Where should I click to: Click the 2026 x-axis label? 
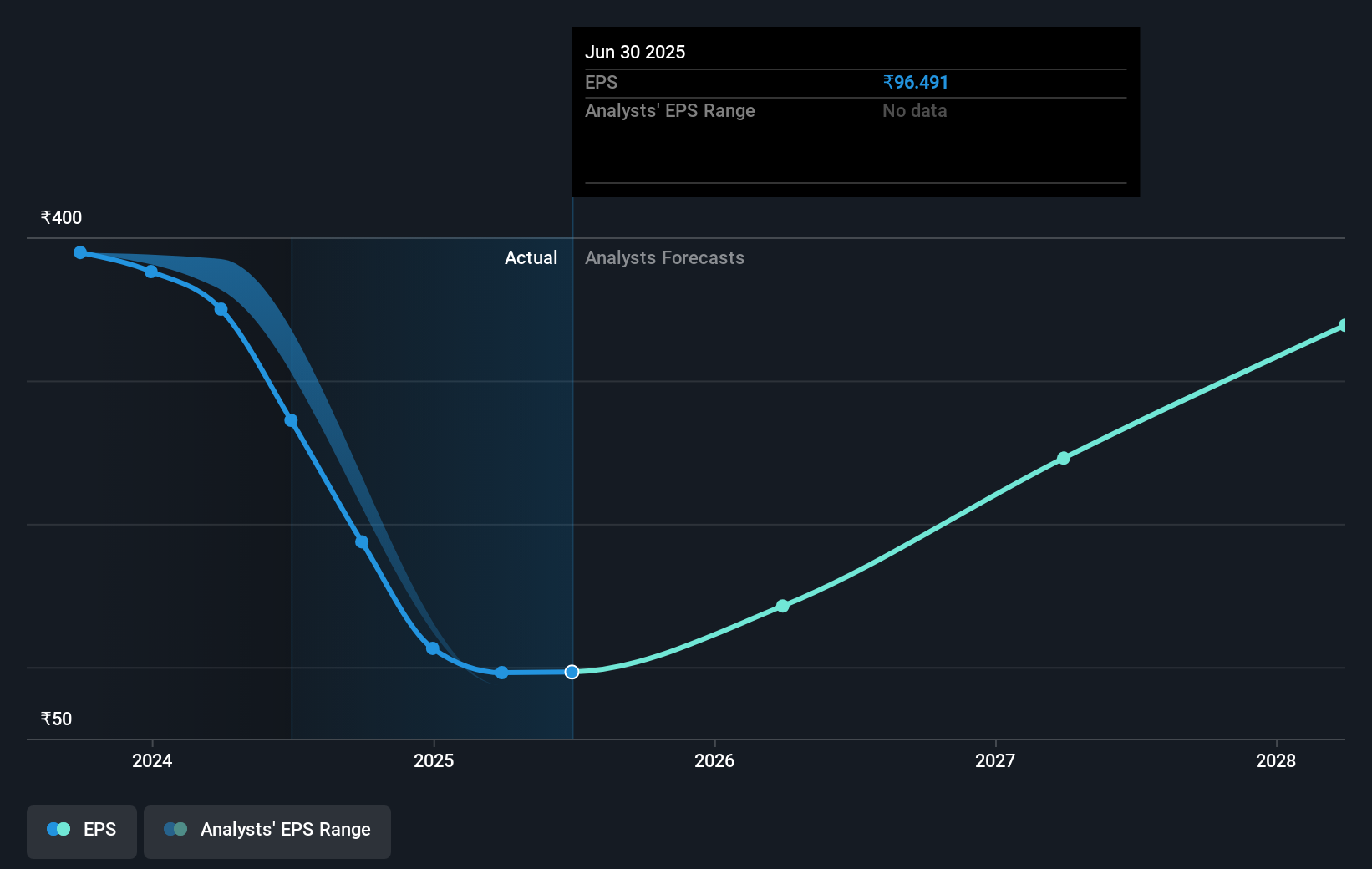point(714,760)
